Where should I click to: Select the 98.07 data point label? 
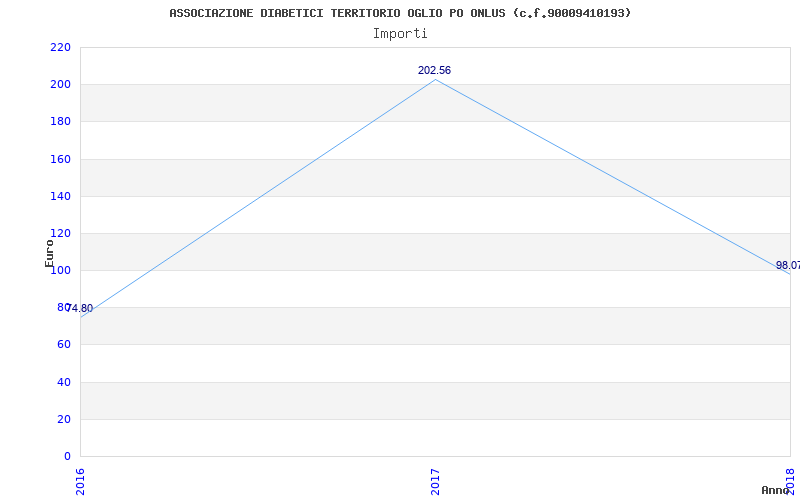tap(788, 265)
